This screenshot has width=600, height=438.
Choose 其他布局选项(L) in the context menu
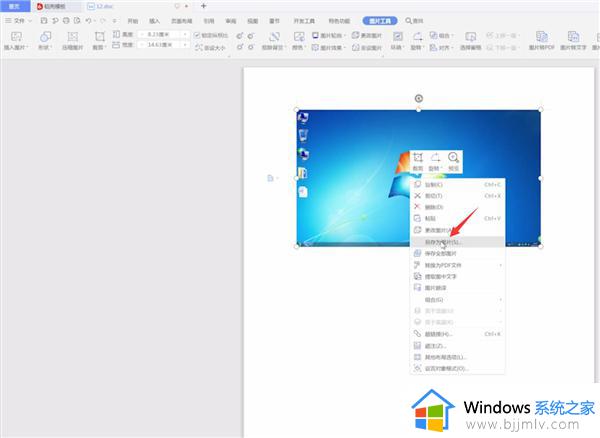coord(458,357)
